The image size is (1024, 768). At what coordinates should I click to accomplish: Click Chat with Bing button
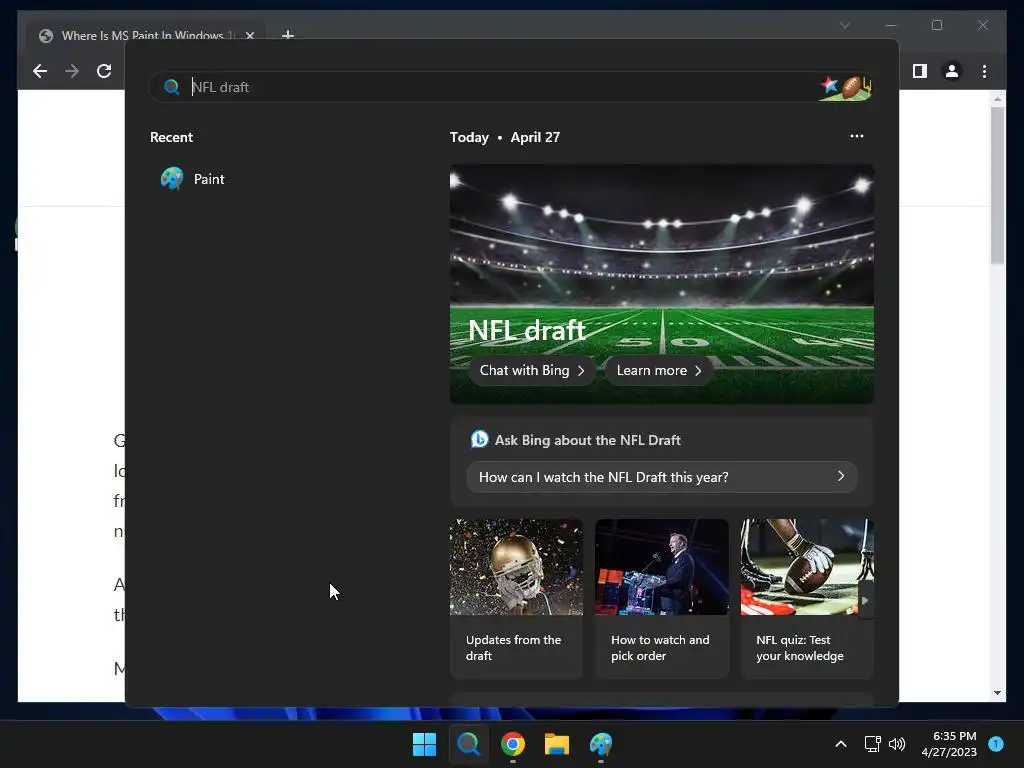[532, 370]
